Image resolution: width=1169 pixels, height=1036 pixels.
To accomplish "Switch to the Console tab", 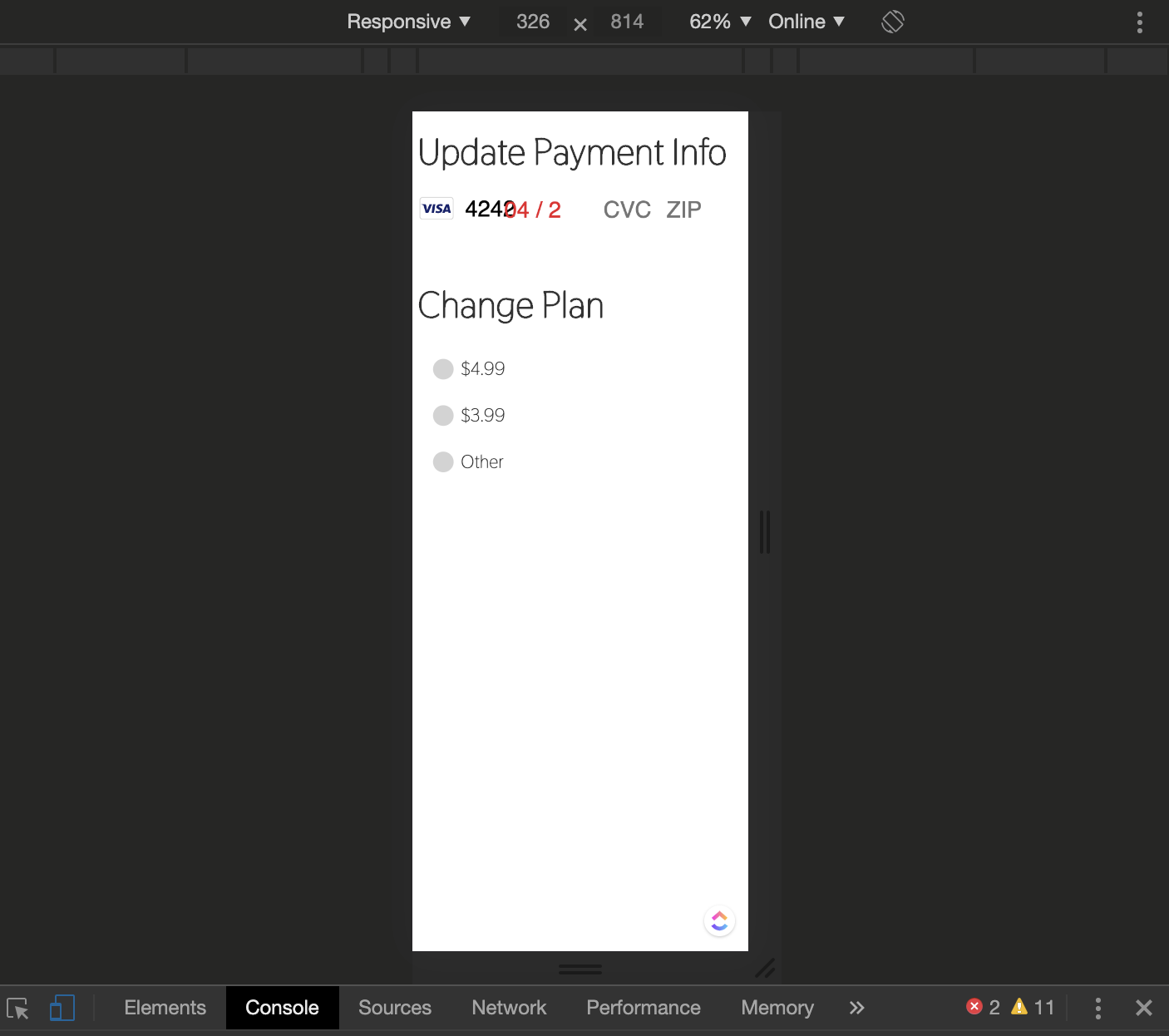I will [x=283, y=1008].
